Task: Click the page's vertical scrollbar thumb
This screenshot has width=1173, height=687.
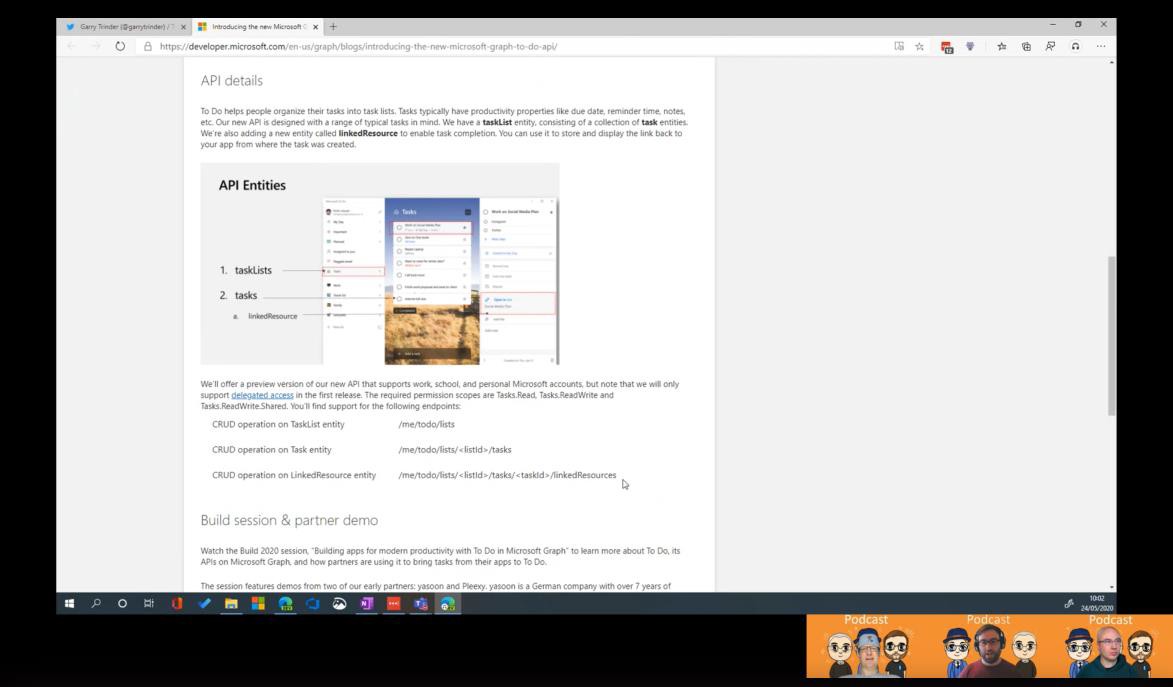Action: (1112, 335)
